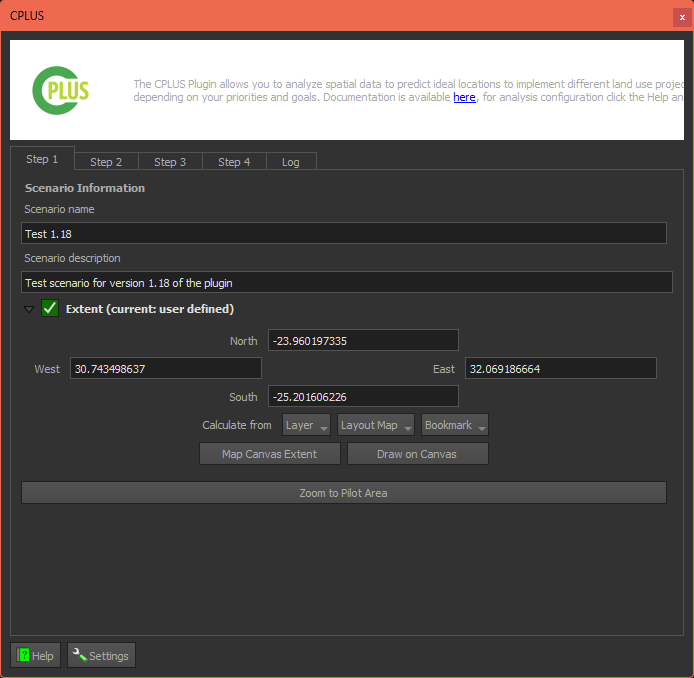Click the CPLUS logo image

pyautogui.click(x=61, y=90)
